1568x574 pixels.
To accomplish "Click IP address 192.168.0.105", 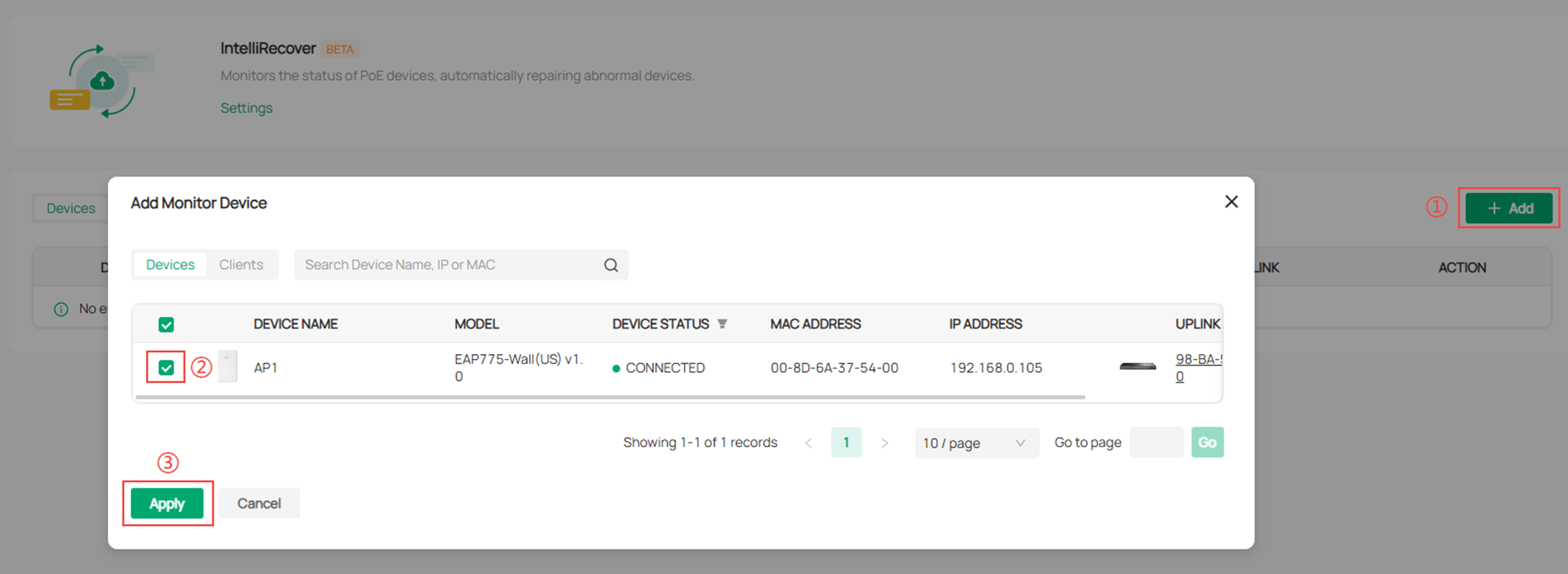I will coord(996,368).
